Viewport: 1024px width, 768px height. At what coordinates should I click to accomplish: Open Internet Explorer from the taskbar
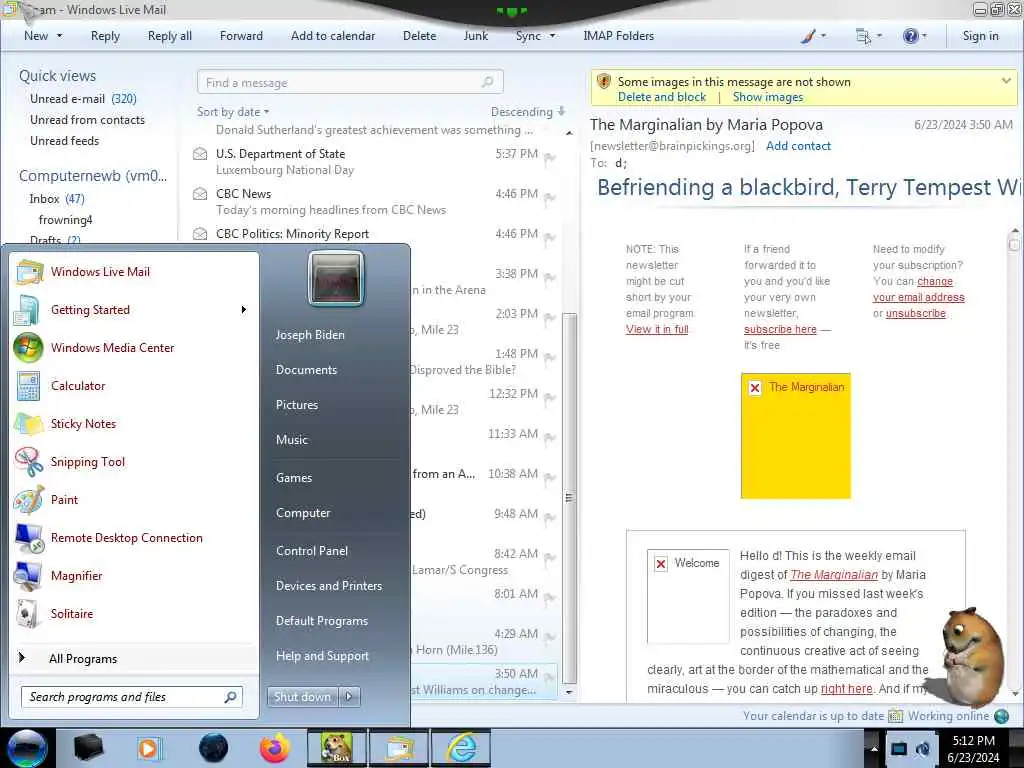[462, 748]
